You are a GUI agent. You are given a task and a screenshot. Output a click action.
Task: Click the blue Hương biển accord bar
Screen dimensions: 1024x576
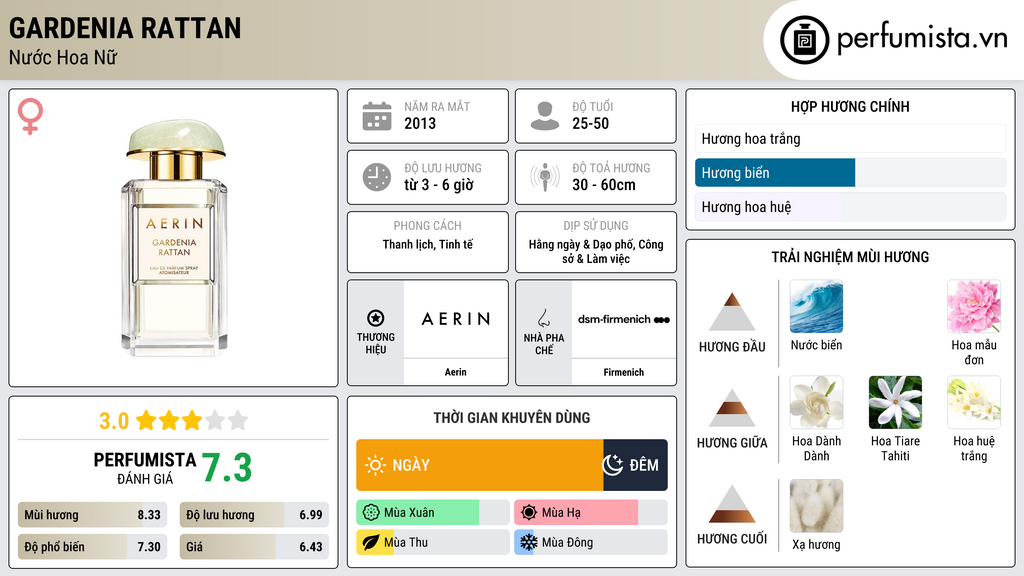point(775,172)
